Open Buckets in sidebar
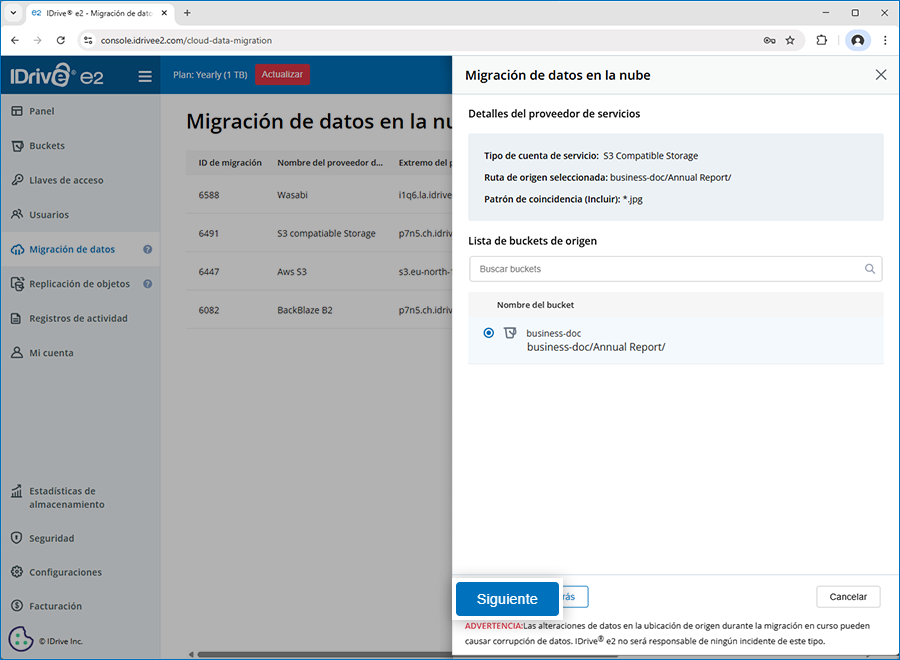900x660 pixels. click(x=47, y=146)
